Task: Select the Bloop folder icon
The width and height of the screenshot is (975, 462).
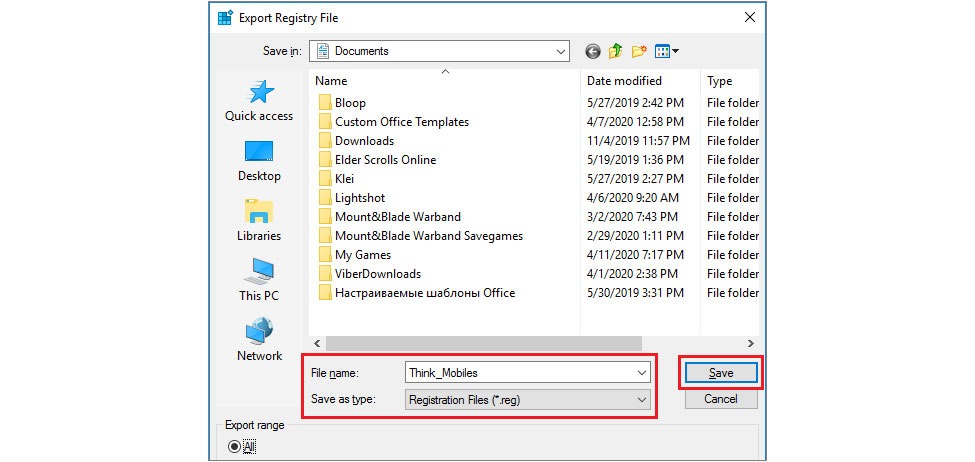Action: pyautogui.click(x=325, y=103)
